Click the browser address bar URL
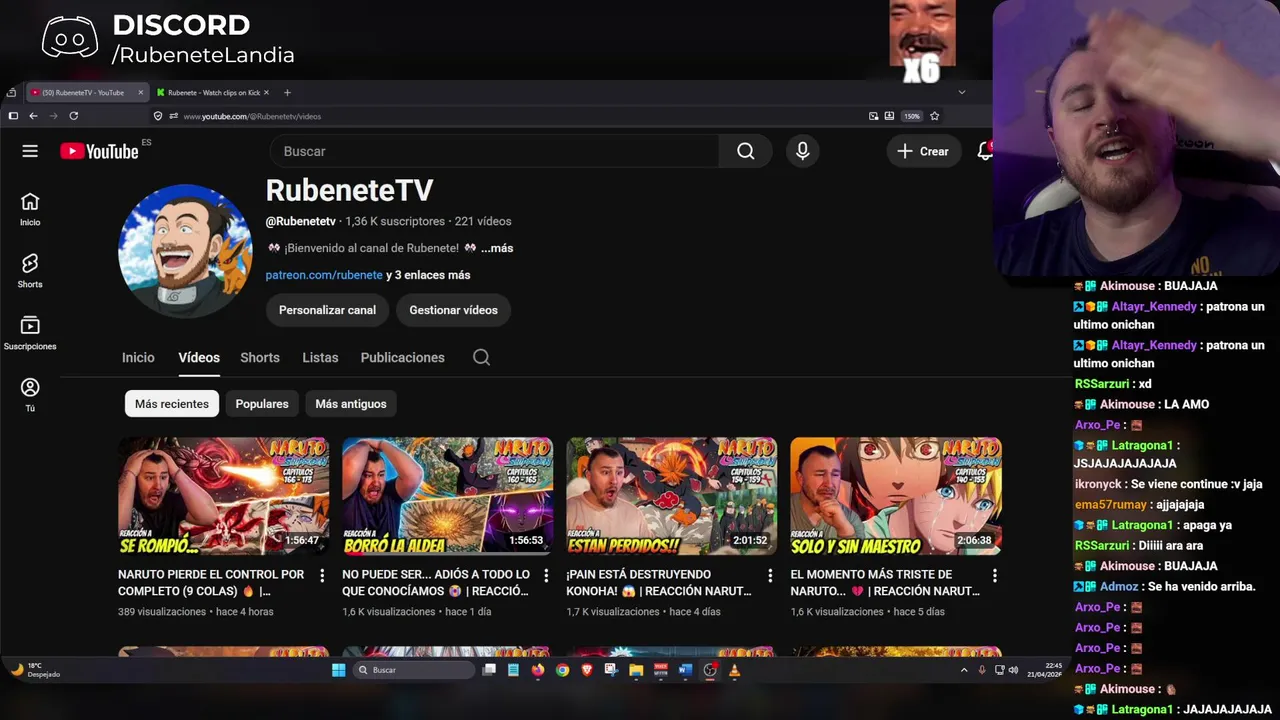The width and height of the screenshot is (1280, 720). coord(252,116)
